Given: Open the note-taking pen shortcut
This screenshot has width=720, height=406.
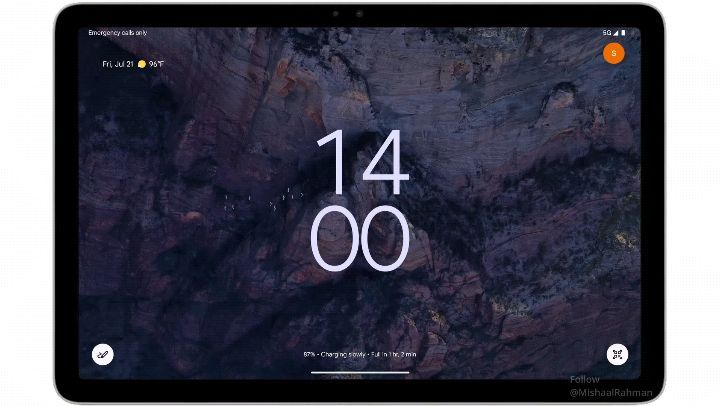Looking at the screenshot, I should (x=102, y=354).
